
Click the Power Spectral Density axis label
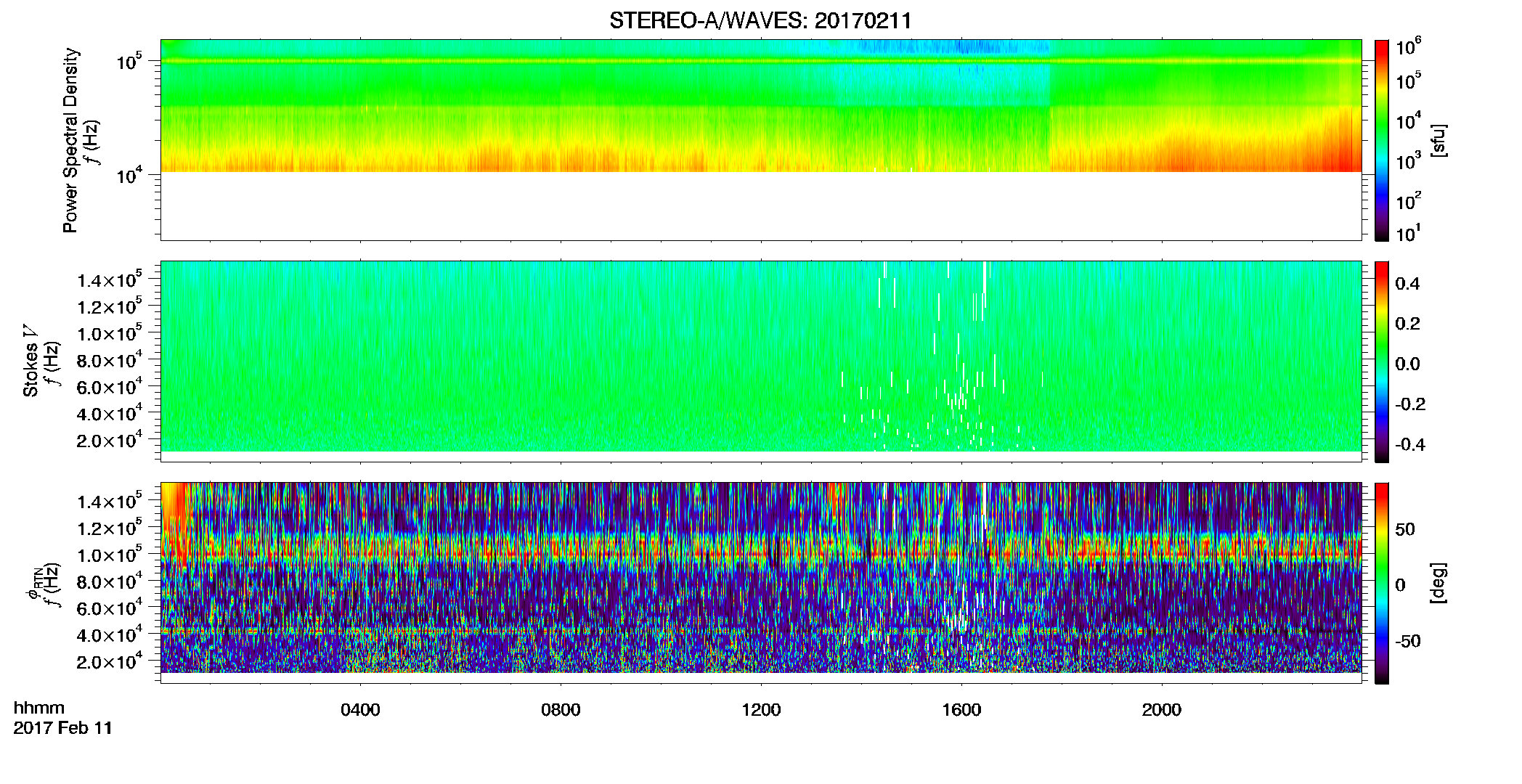(70, 140)
